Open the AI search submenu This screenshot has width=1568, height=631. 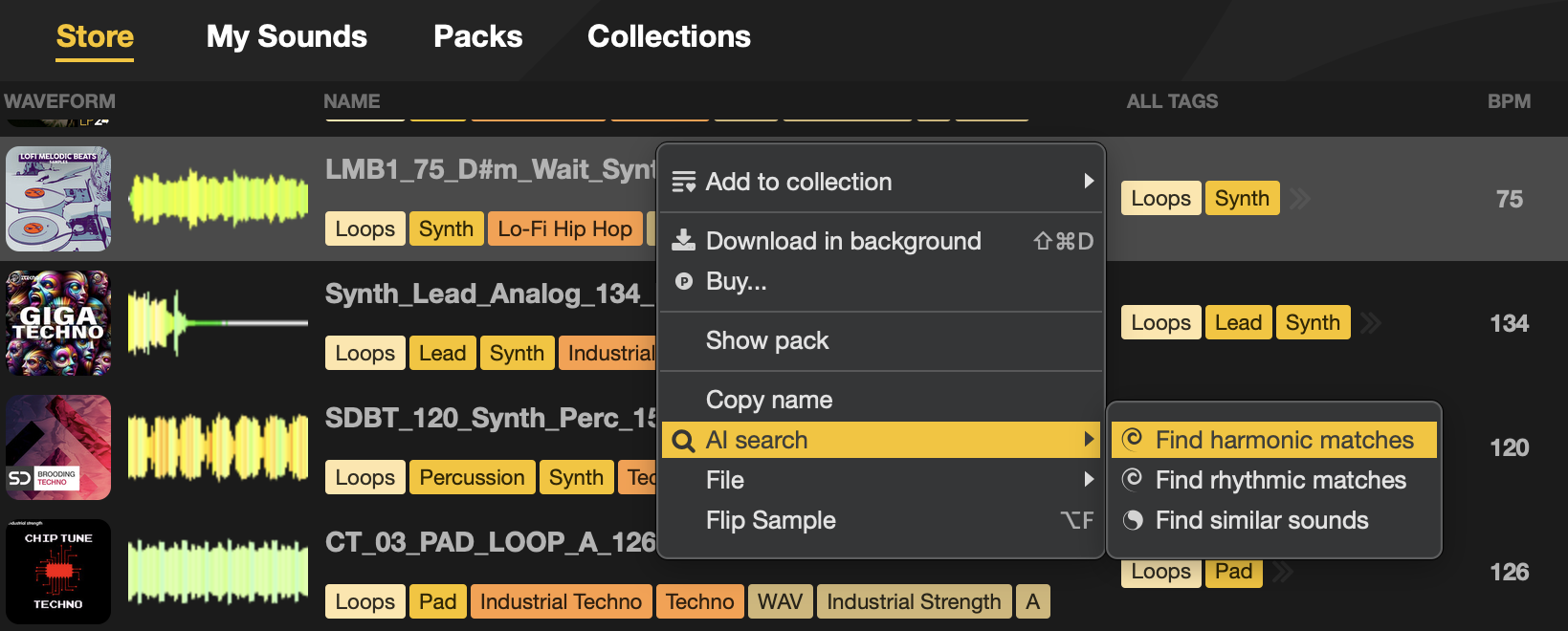pos(881,440)
